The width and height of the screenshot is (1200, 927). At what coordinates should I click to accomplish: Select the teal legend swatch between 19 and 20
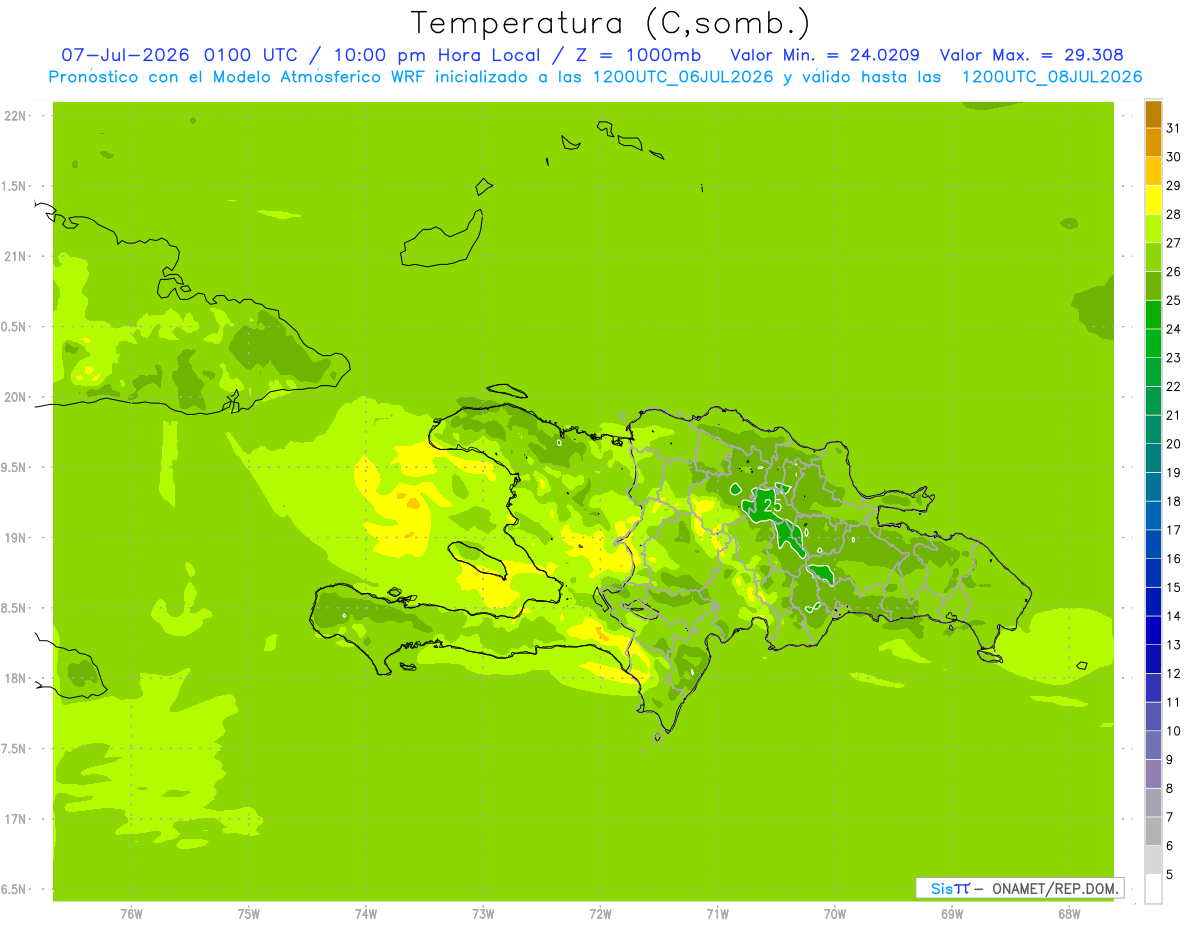point(1153,458)
